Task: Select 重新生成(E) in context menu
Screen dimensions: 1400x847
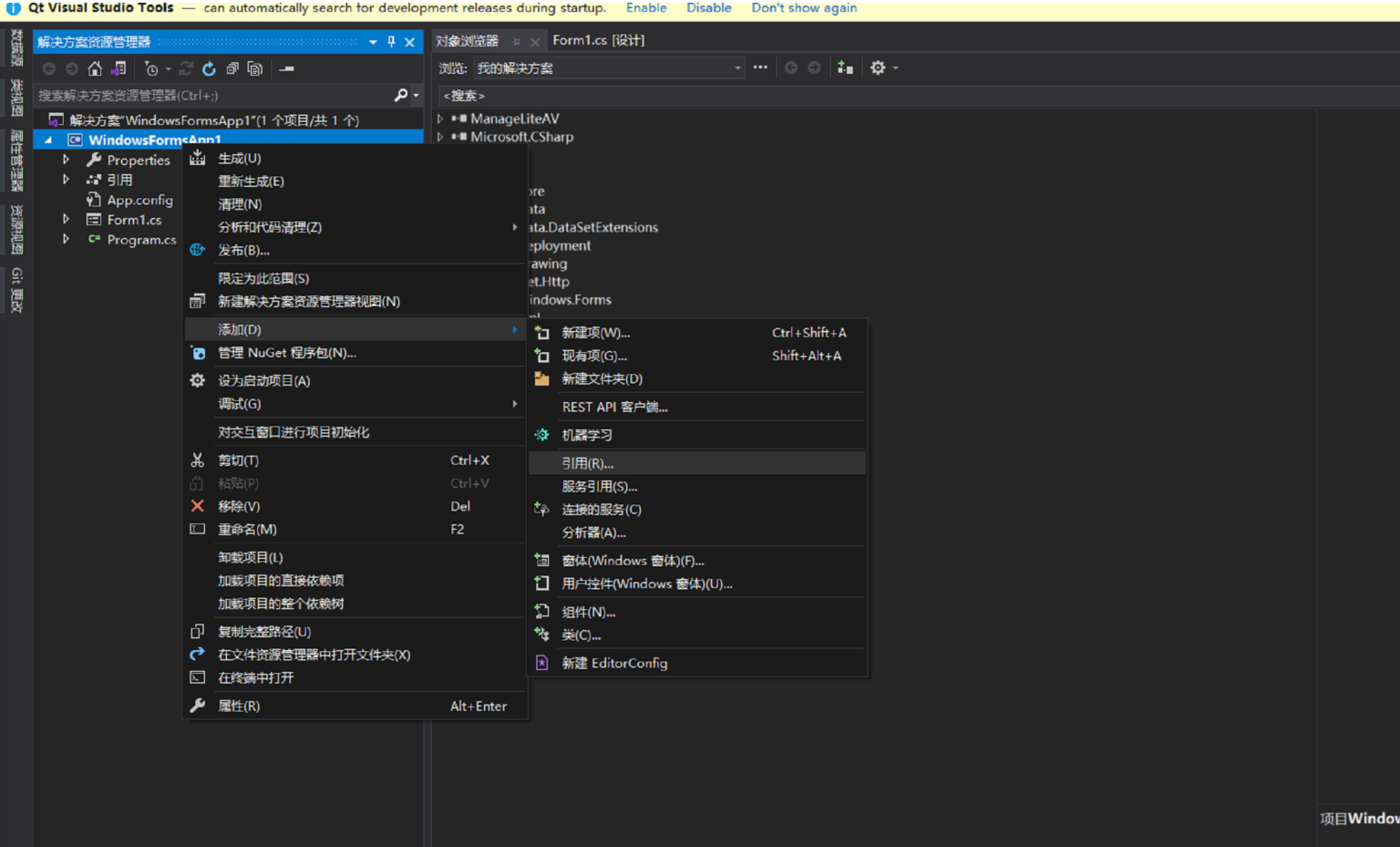Action: [355, 181]
